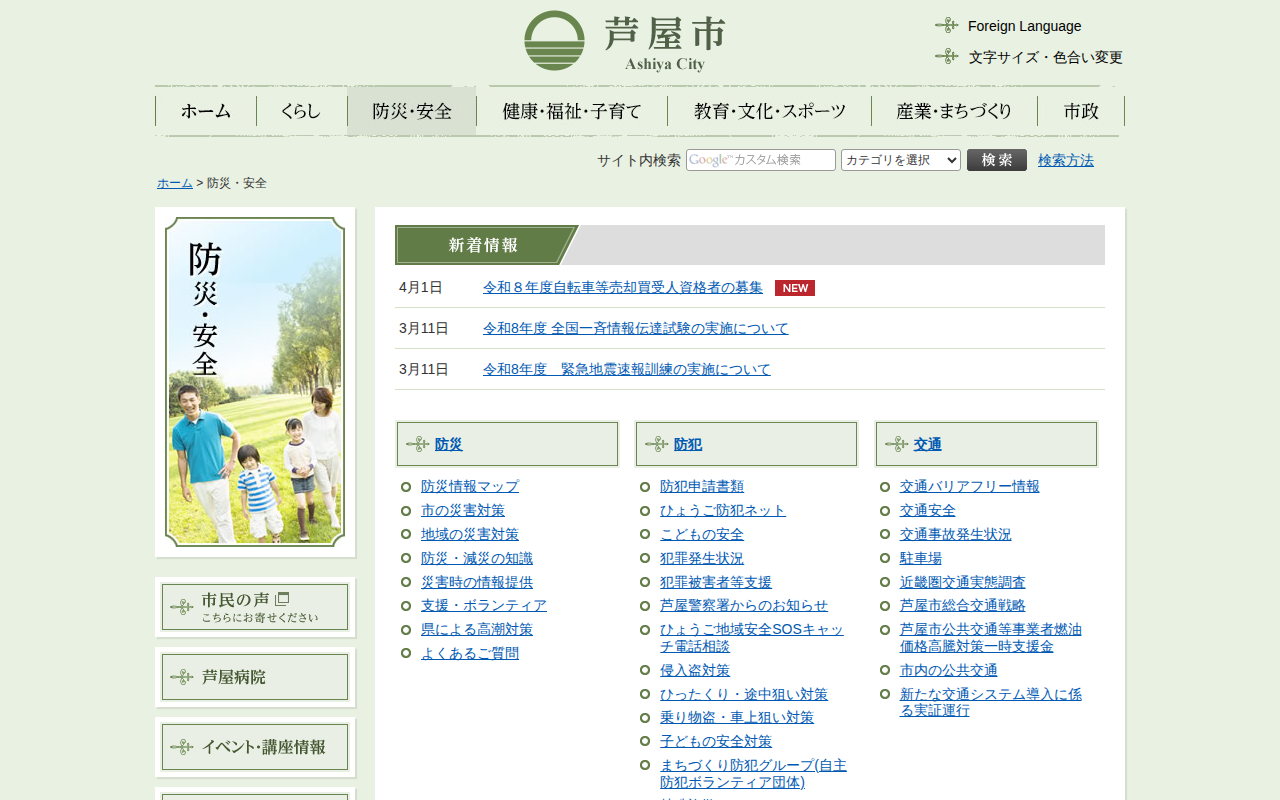Screen dimensions: 1280x800
Task: Open the 防犯 category heading
Action: tap(688, 444)
